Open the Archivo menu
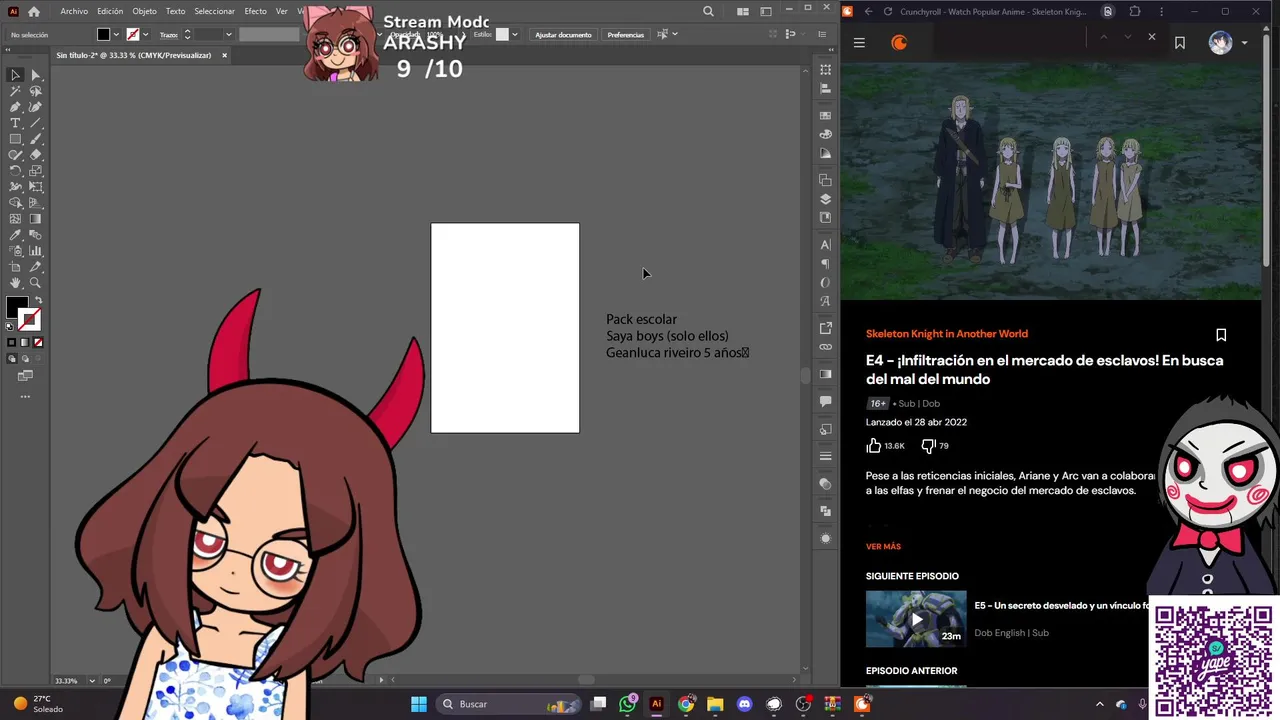The width and height of the screenshot is (1280, 720). click(74, 11)
